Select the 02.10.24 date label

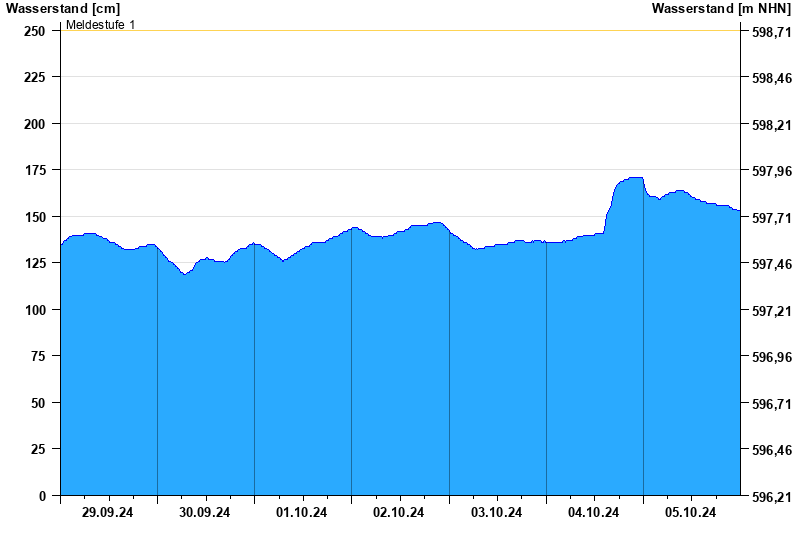[x=399, y=513]
